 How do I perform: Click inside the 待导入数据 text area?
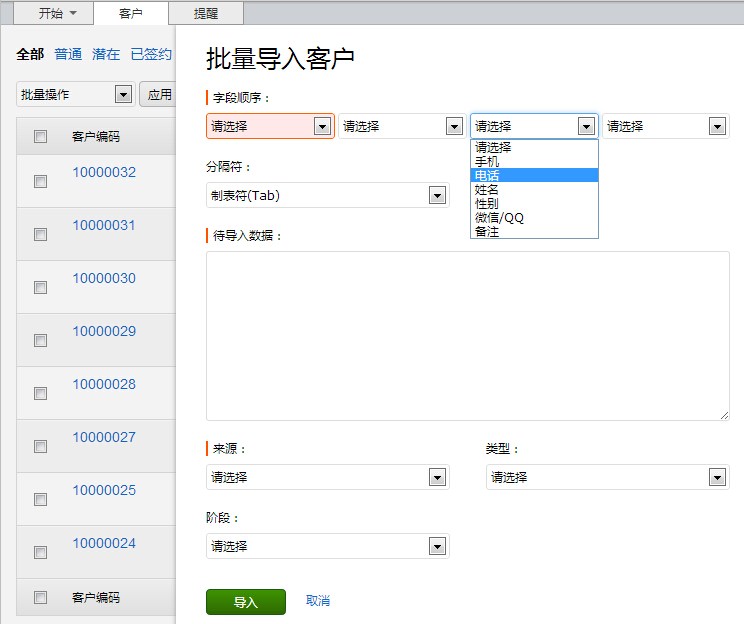point(467,335)
